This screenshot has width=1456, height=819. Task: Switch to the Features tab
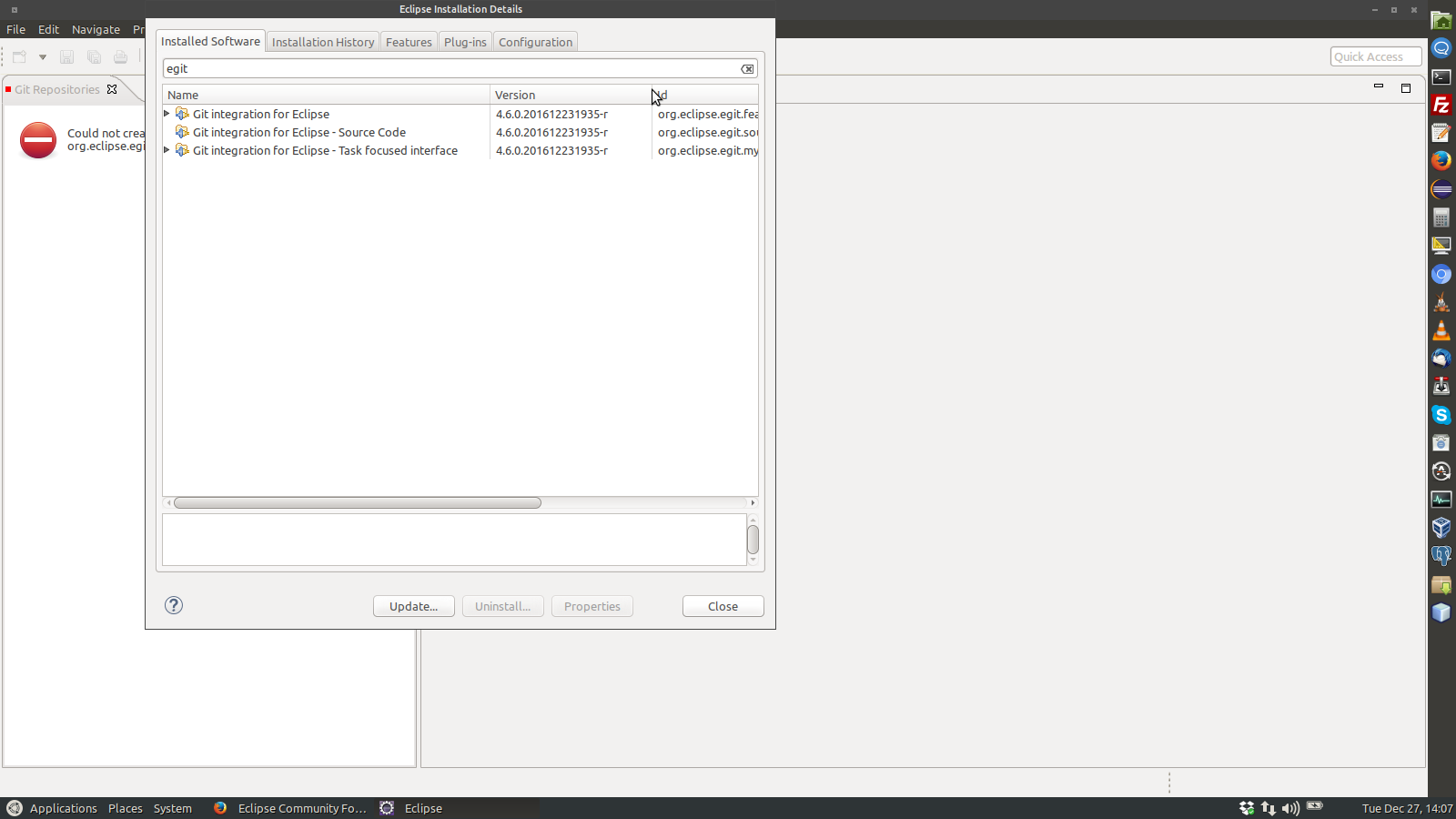pyautogui.click(x=409, y=42)
